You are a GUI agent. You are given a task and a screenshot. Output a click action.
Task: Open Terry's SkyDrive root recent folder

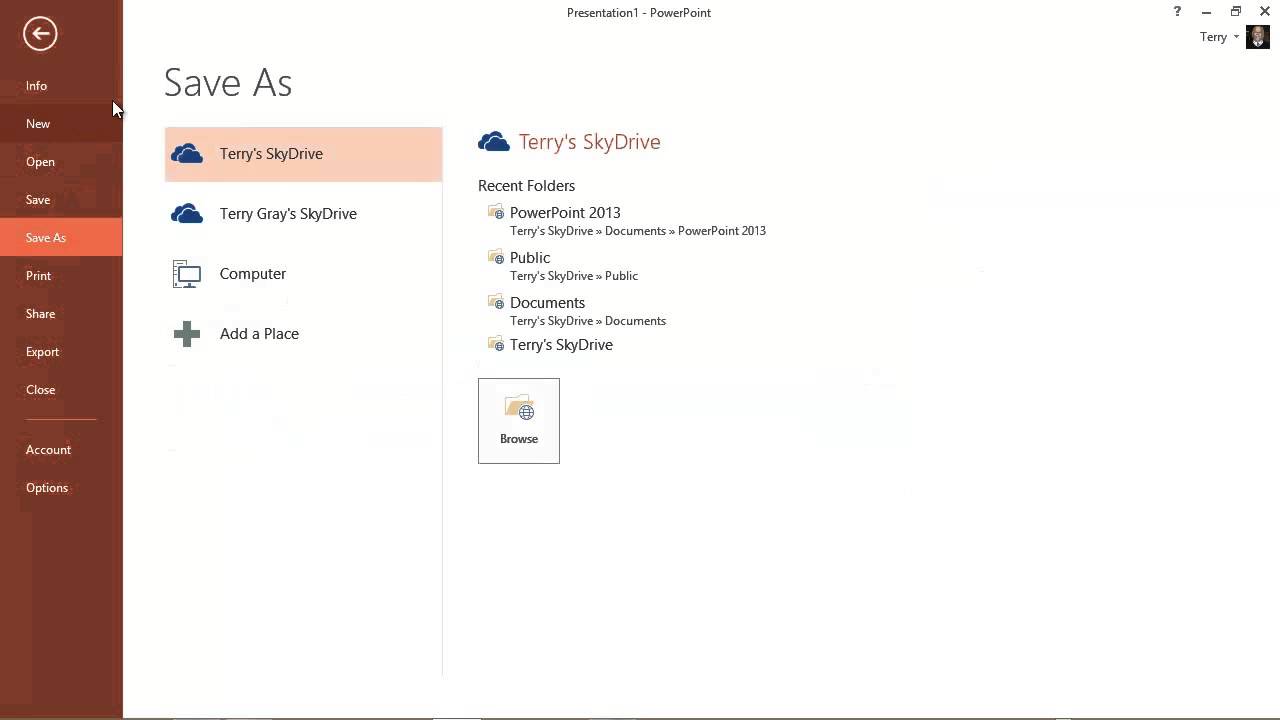[x=561, y=345]
